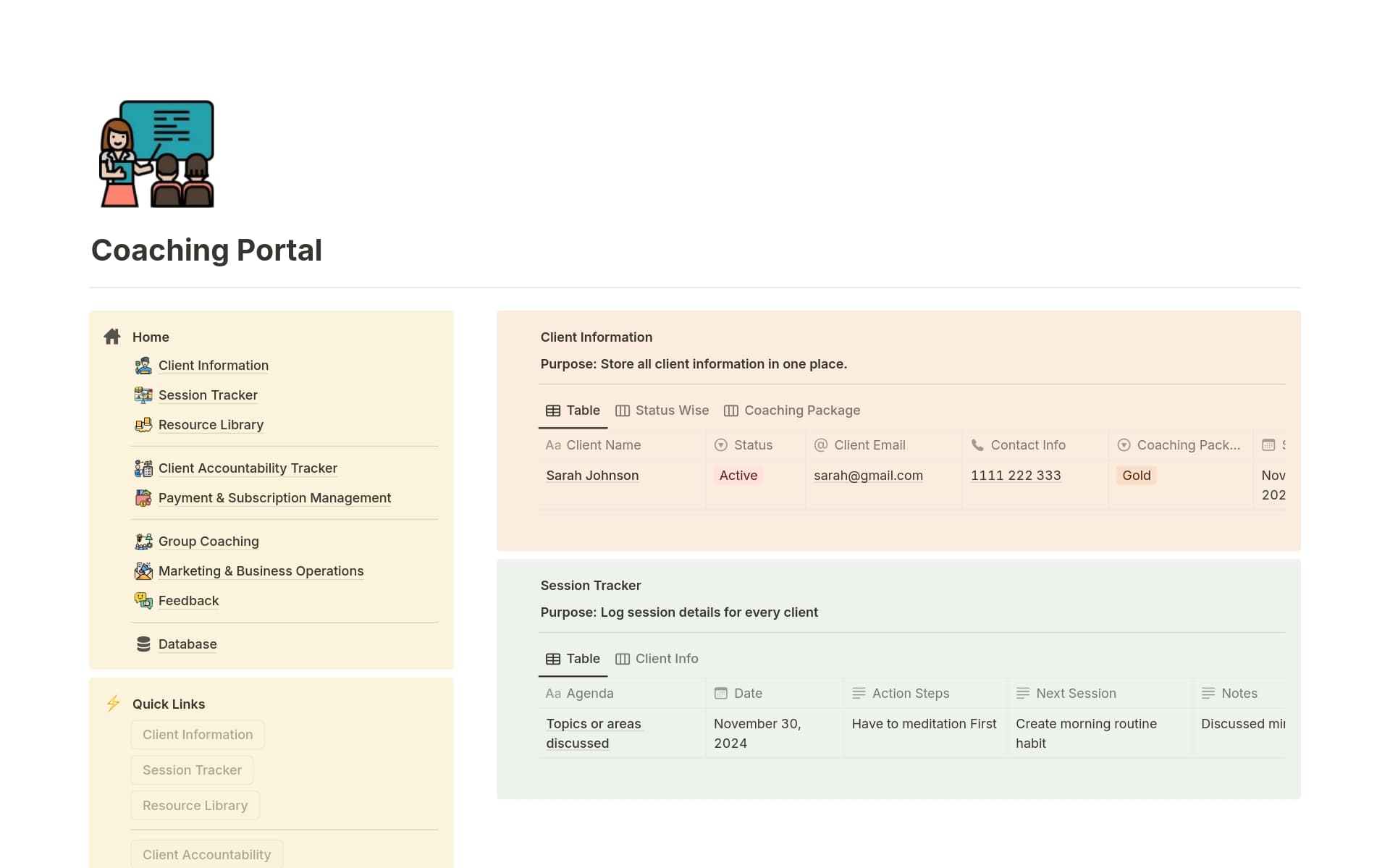This screenshot has width=1390, height=868.
Task: Click the lightning bolt Quick Links icon
Action: tap(113, 703)
